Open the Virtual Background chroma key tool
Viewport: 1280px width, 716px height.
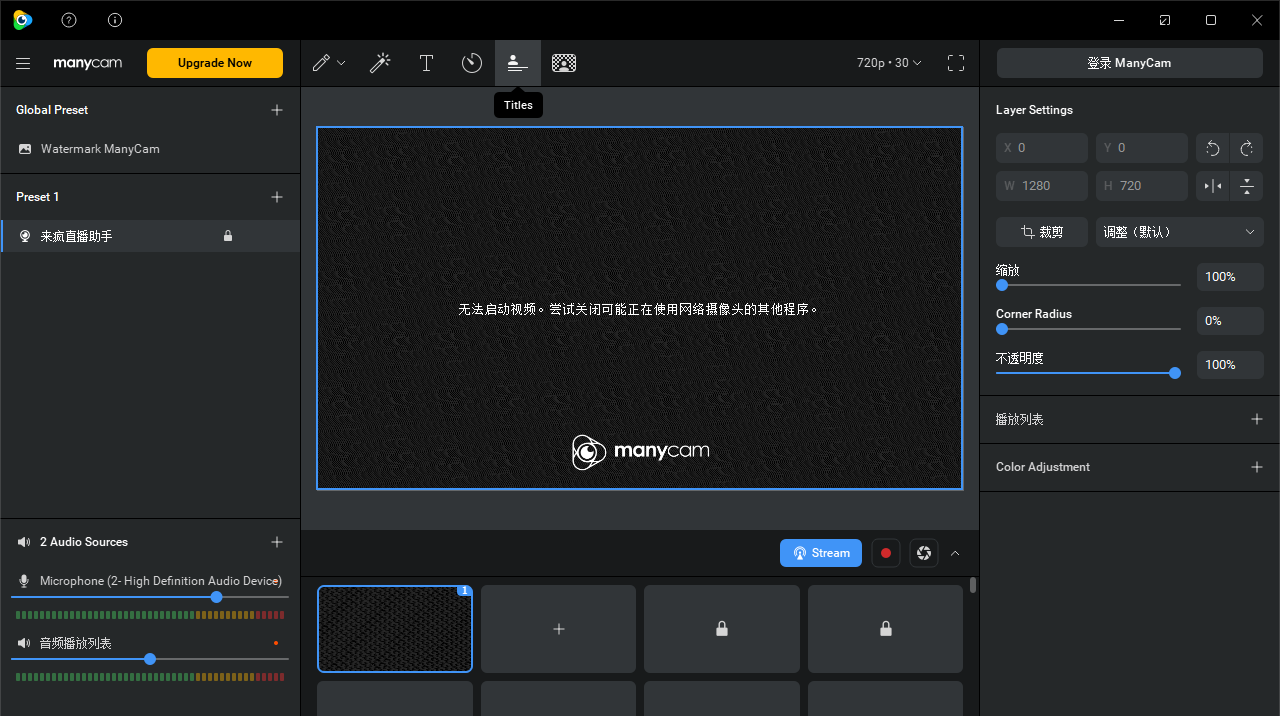pos(564,63)
